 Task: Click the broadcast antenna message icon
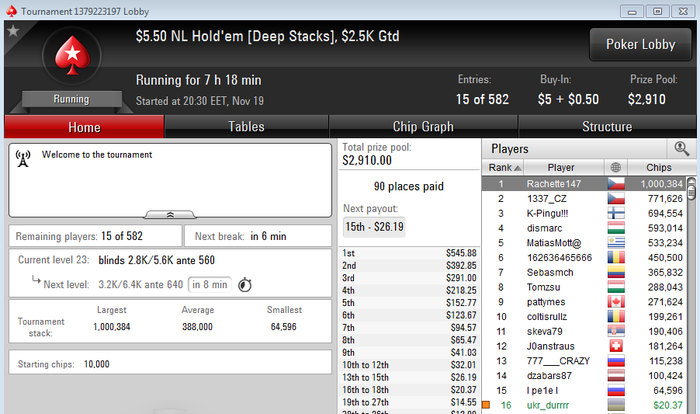point(23,159)
